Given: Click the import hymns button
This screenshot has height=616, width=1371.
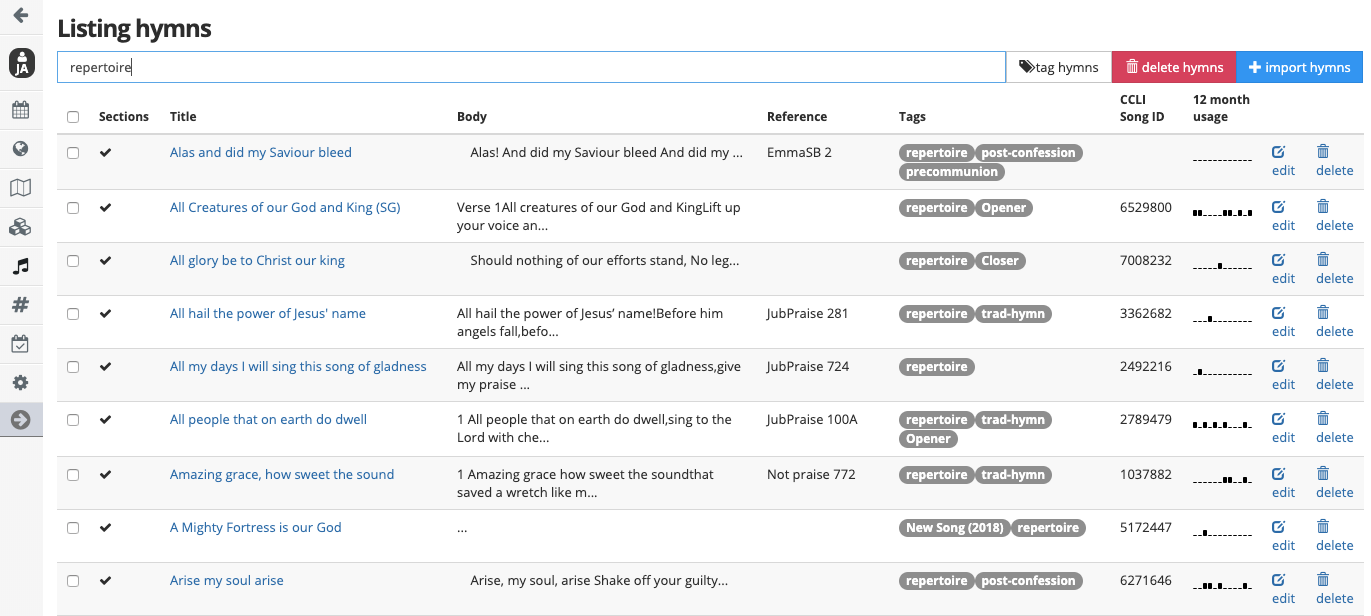Looking at the screenshot, I should pos(1299,67).
